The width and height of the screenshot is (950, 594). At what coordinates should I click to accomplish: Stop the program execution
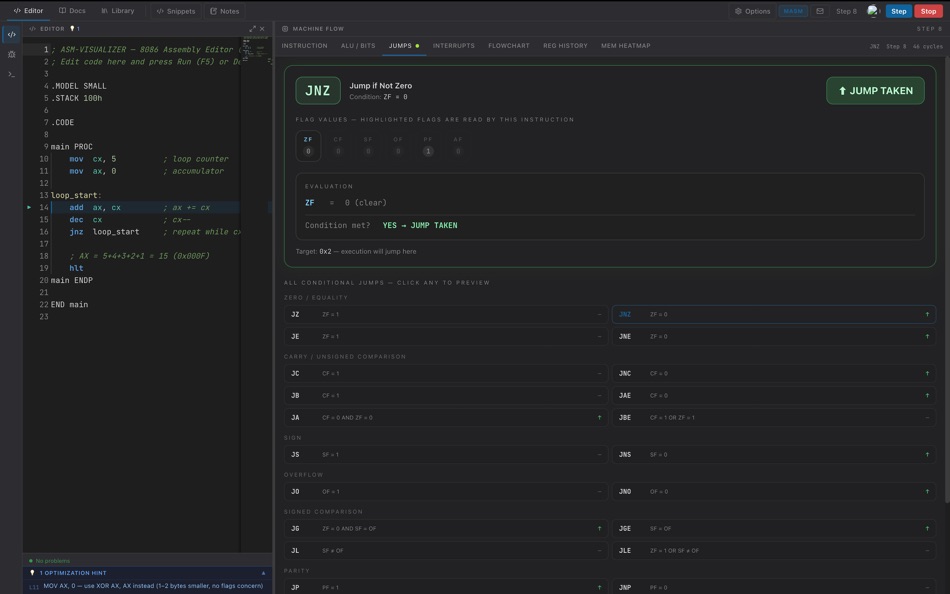[x=928, y=11]
